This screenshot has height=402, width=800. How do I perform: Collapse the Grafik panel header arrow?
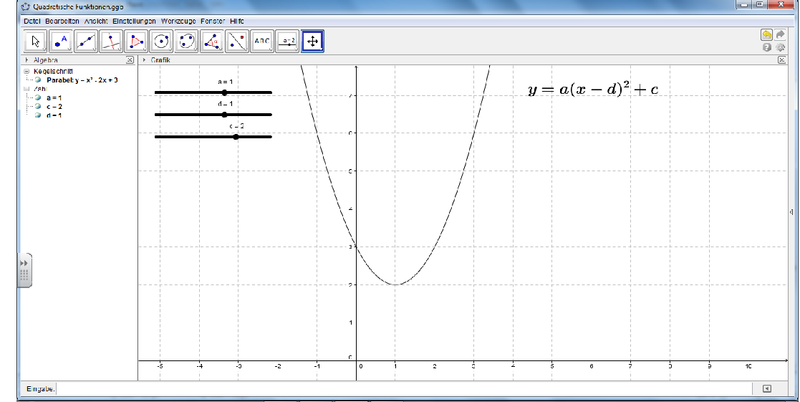(144, 61)
